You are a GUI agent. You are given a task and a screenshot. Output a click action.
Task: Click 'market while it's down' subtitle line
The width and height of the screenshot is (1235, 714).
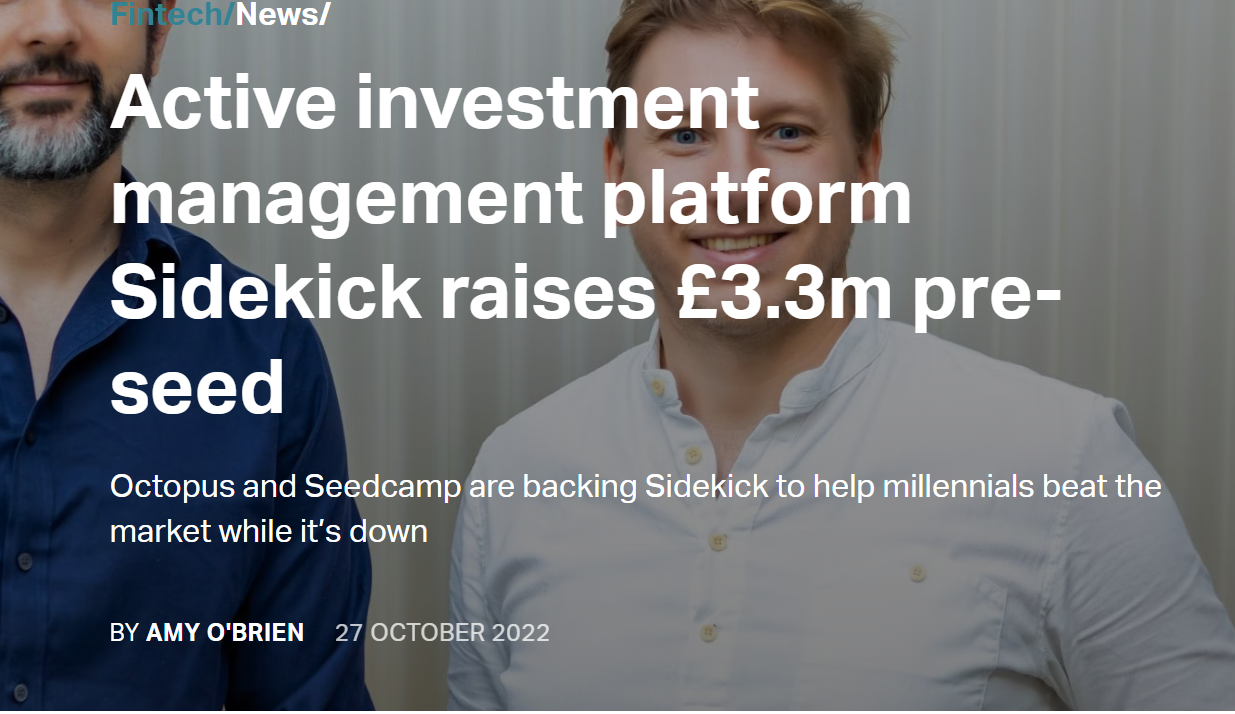pyautogui.click(x=269, y=530)
